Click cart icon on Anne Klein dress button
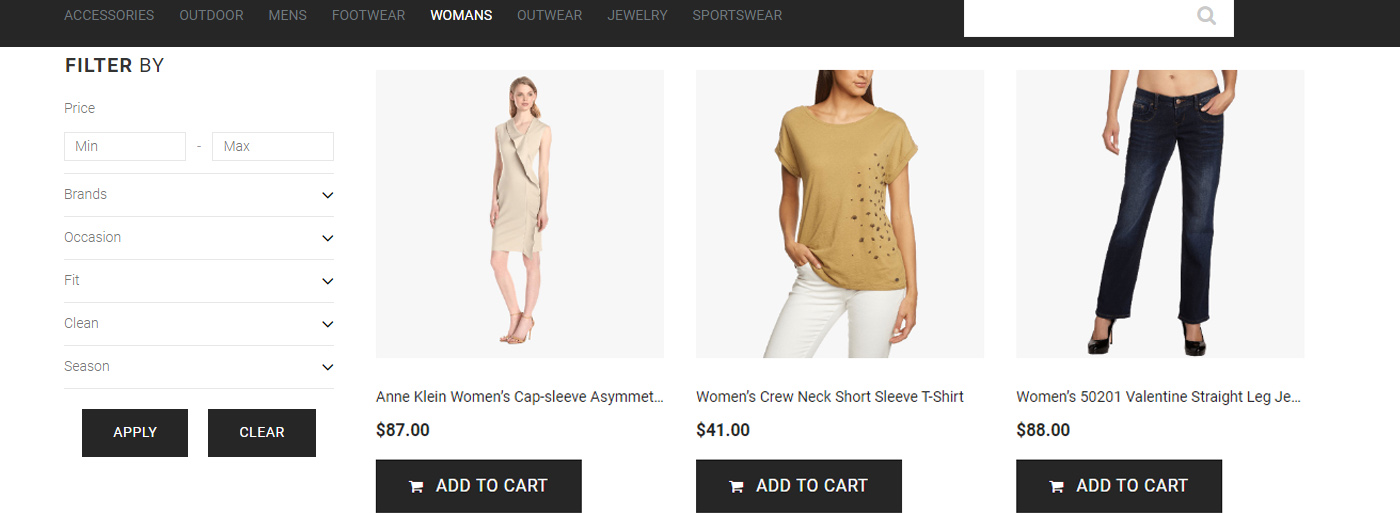Screen dimensions: 1400x515 pyautogui.click(x=416, y=487)
